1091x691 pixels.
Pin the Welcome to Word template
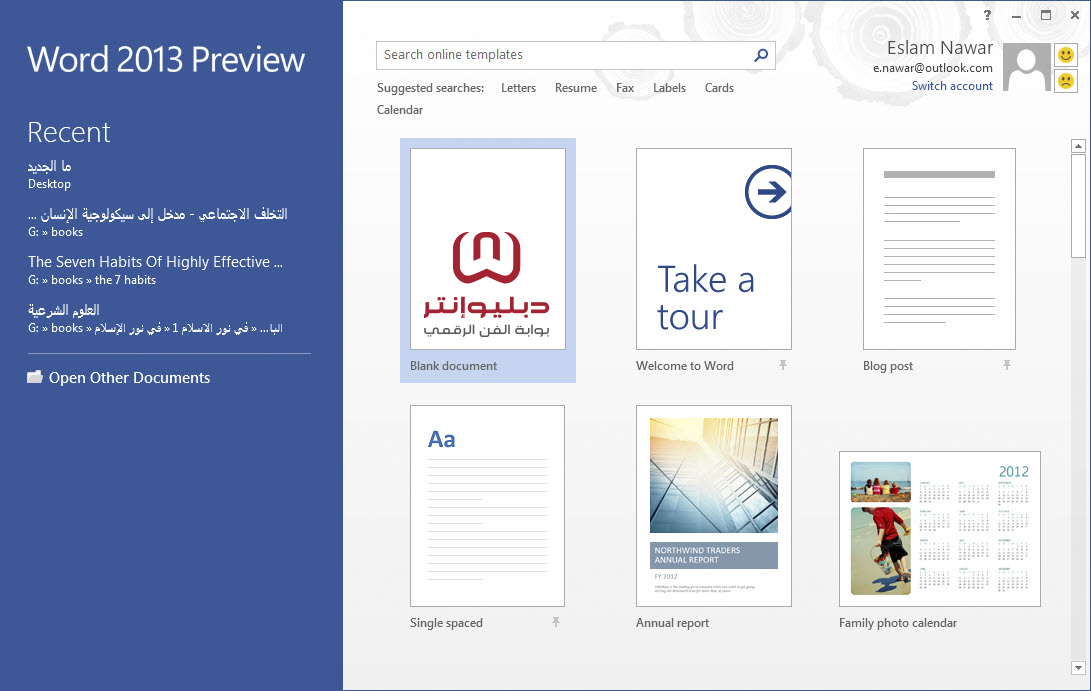[x=783, y=365]
